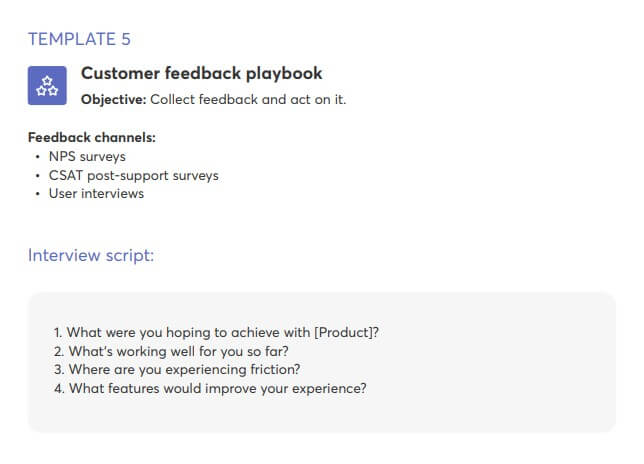644x464 pixels.
Task: Select the "User interviews" bullet item
Action: (96, 193)
